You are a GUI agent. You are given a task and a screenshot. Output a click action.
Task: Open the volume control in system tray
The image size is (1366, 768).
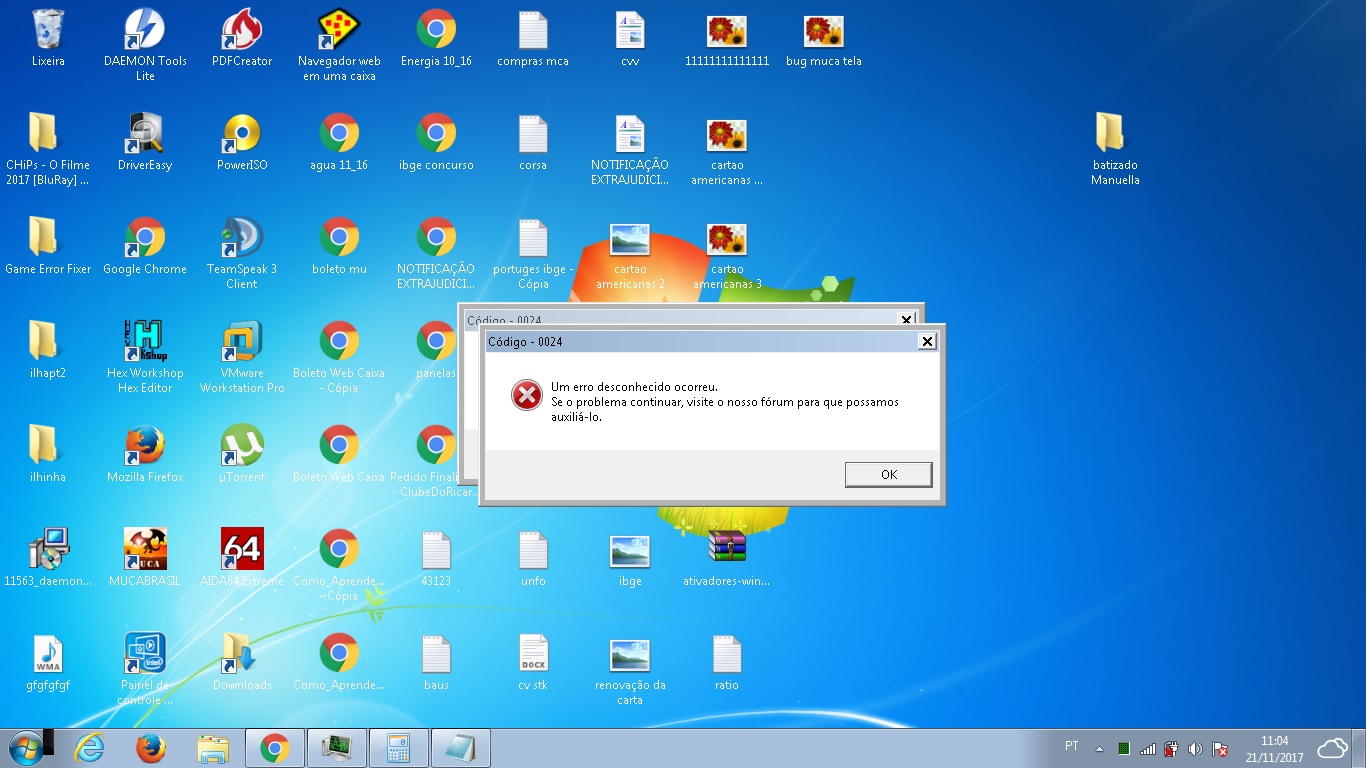[x=1195, y=748]
